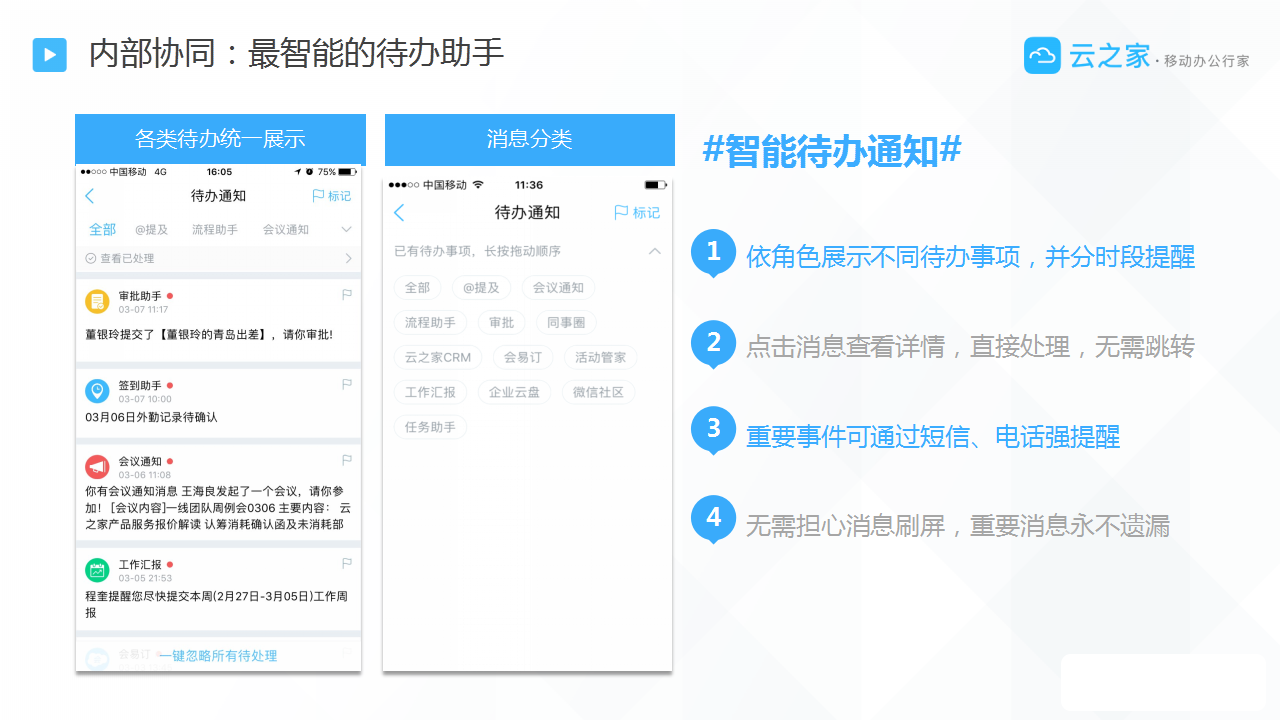The height and width of the screenshot is (720, 1280).
Task: Tap Wi-Fi icon in right phone status bar
Action: tap(478, 185)
